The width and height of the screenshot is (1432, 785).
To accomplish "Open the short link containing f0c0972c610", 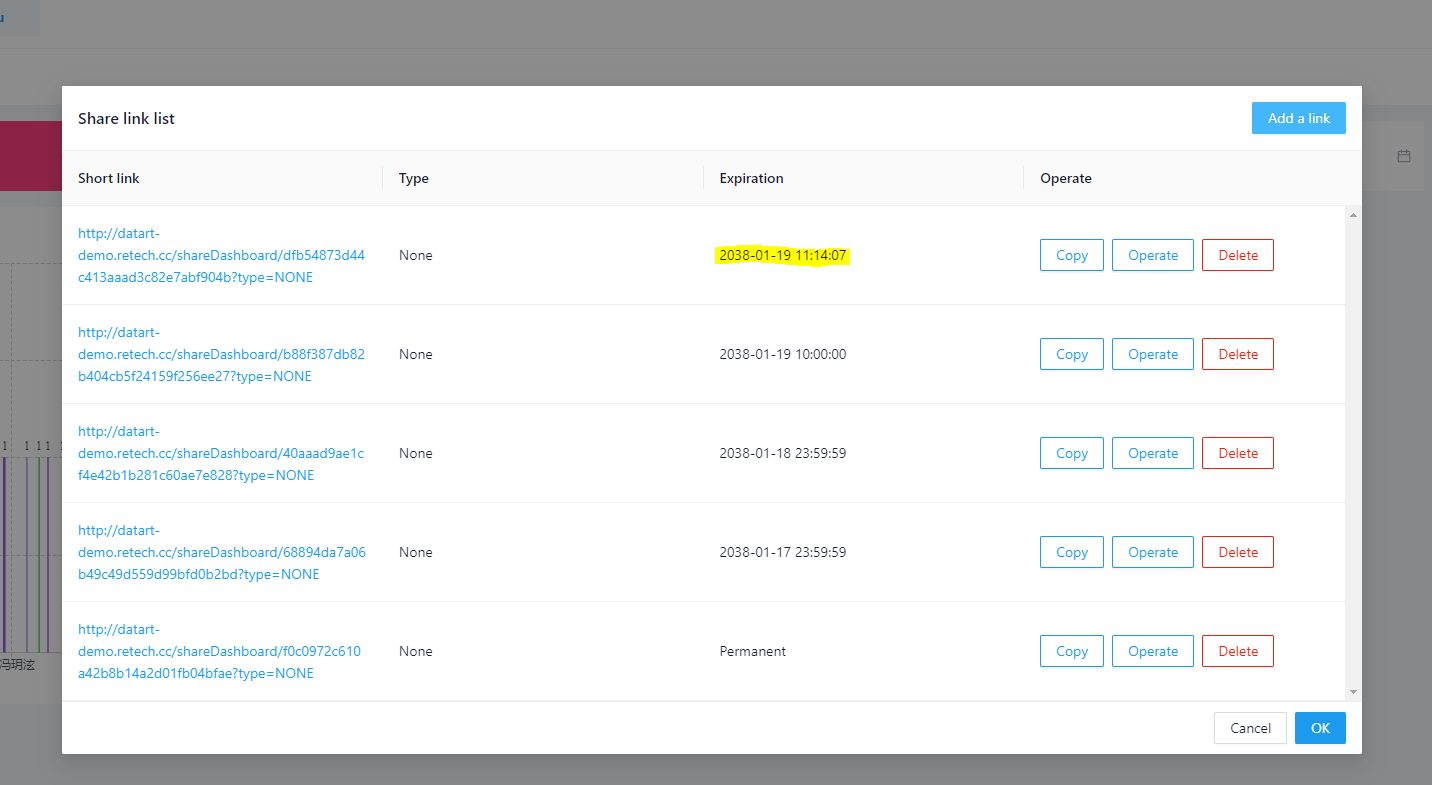I will coord(221,651).
